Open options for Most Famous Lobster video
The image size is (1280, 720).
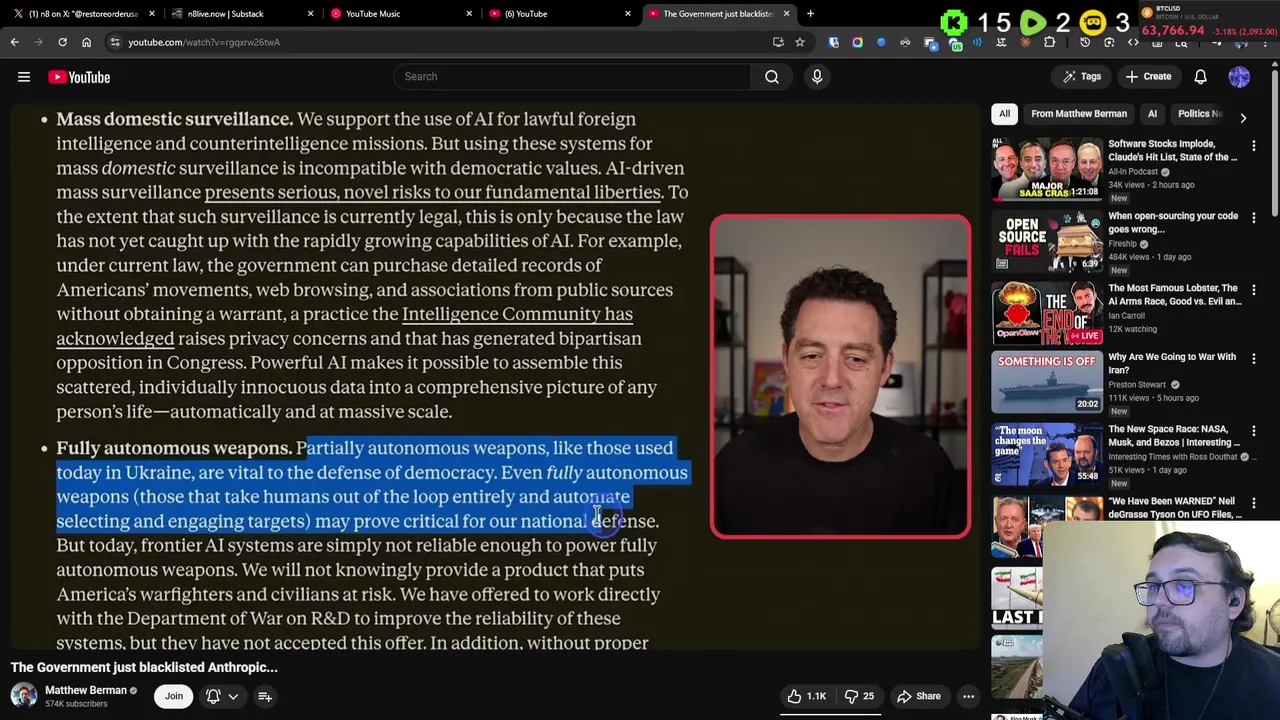(1253, 290)
